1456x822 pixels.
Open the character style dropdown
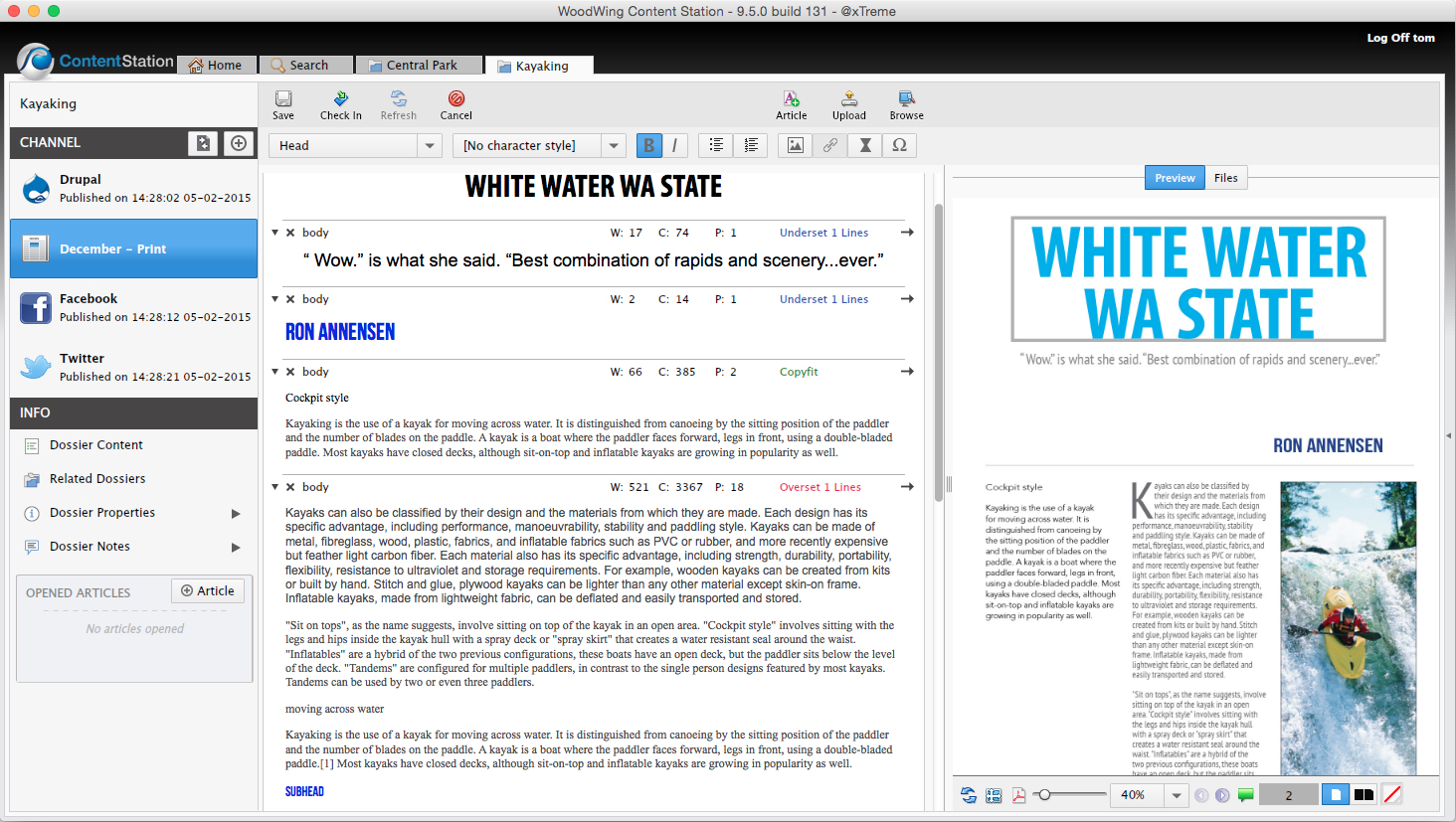pyautogui.click(x=614, y=145)
